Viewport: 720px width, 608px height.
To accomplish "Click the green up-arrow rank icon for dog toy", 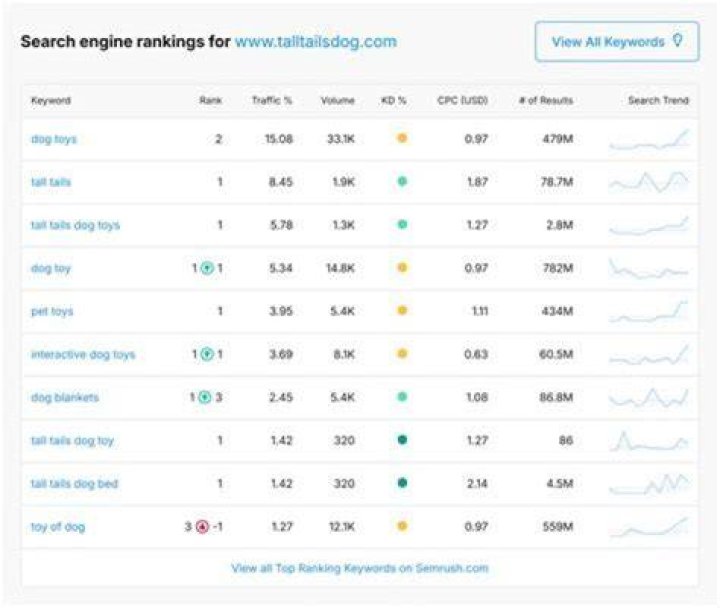I will click(x=208, y=268).
